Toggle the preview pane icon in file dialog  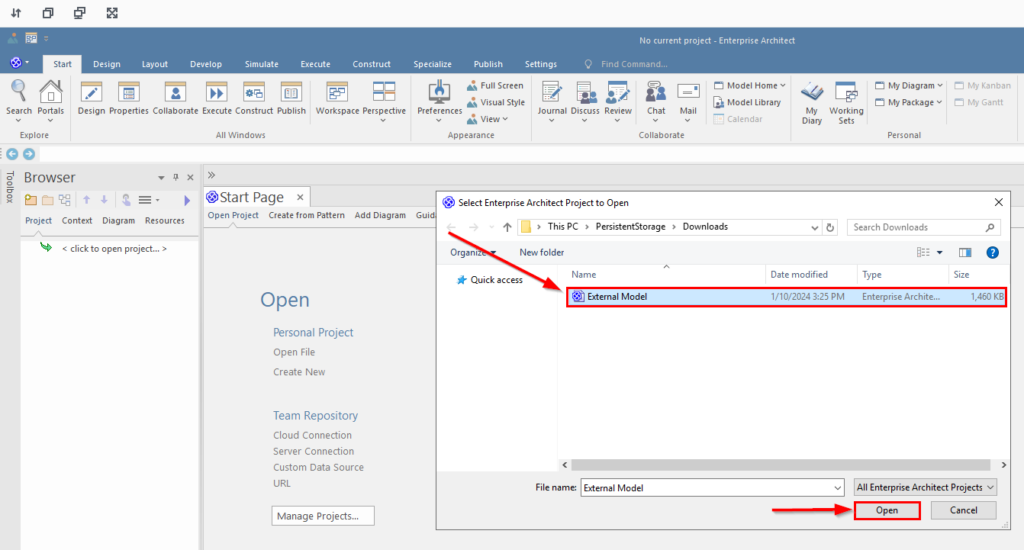965,253
